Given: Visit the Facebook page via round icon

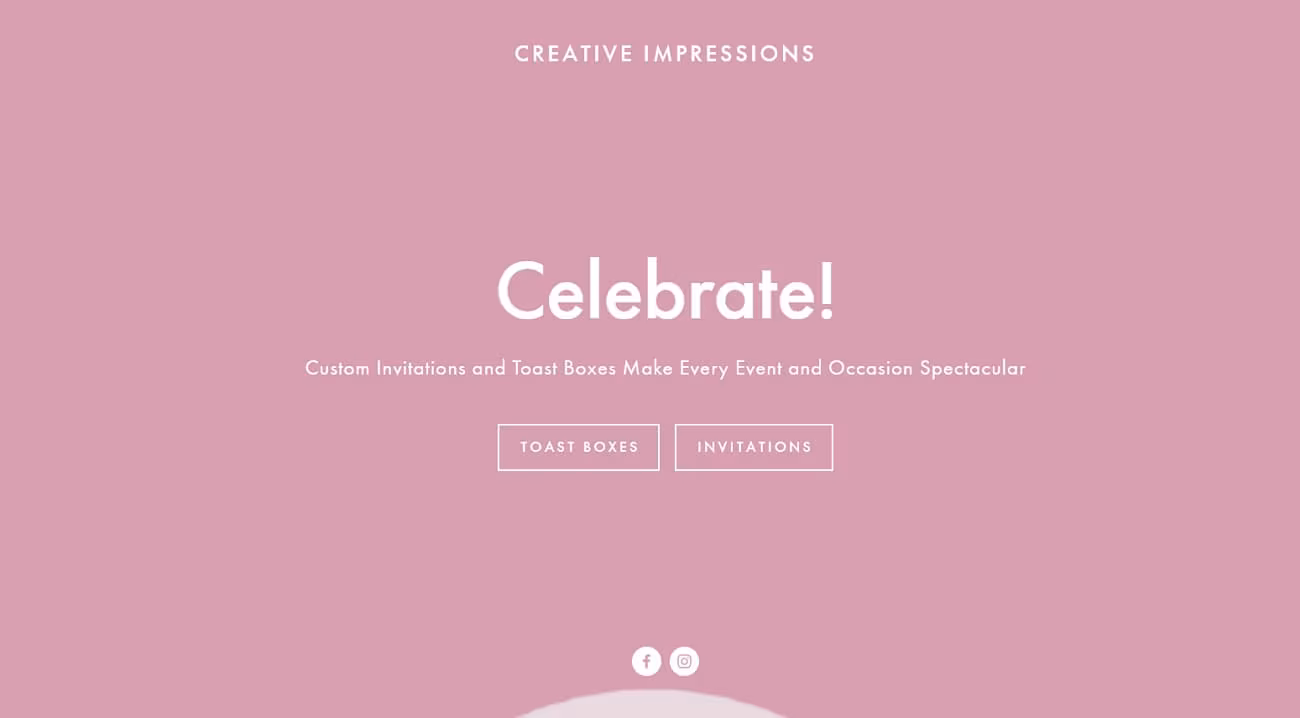Looking at the screenshot, I should pos(646,661).
